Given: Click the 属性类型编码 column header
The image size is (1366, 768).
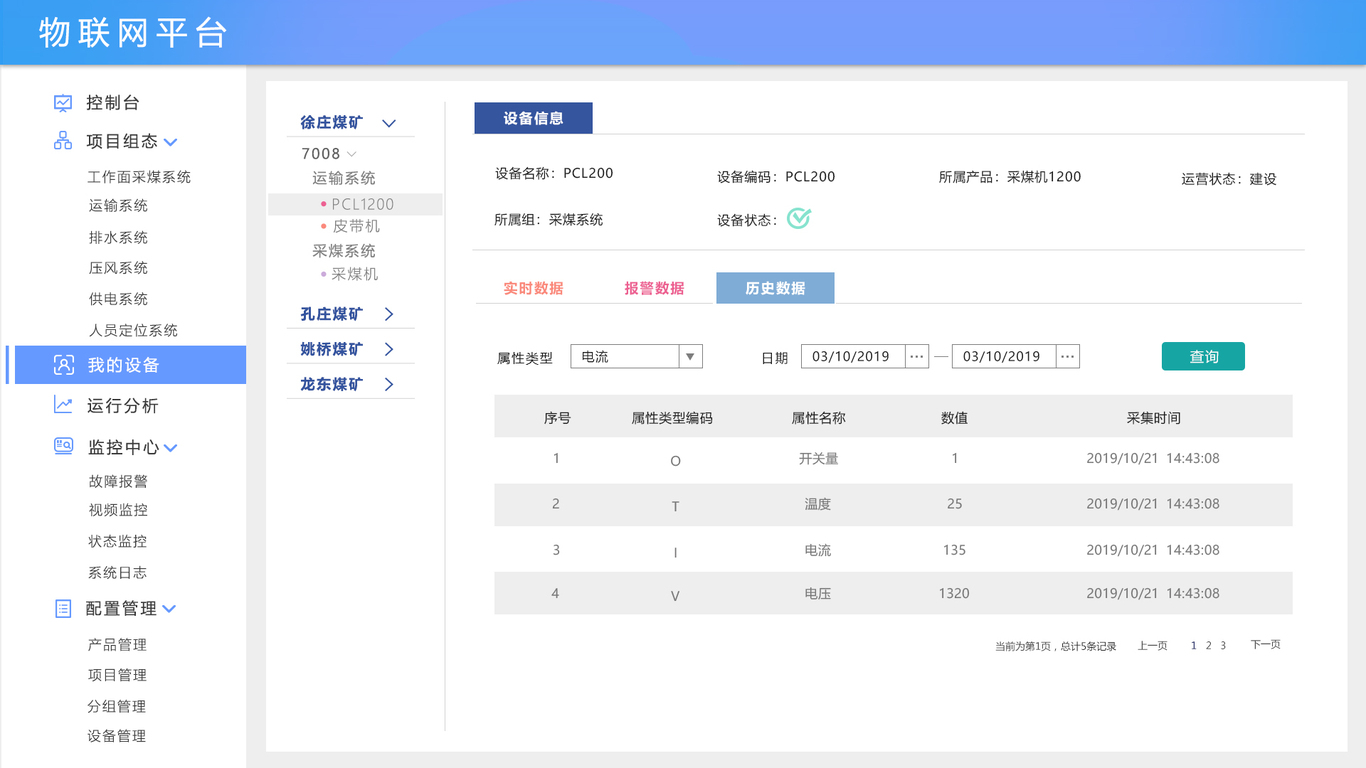Looking at the screenshot, I should click(x=672, y=418).
